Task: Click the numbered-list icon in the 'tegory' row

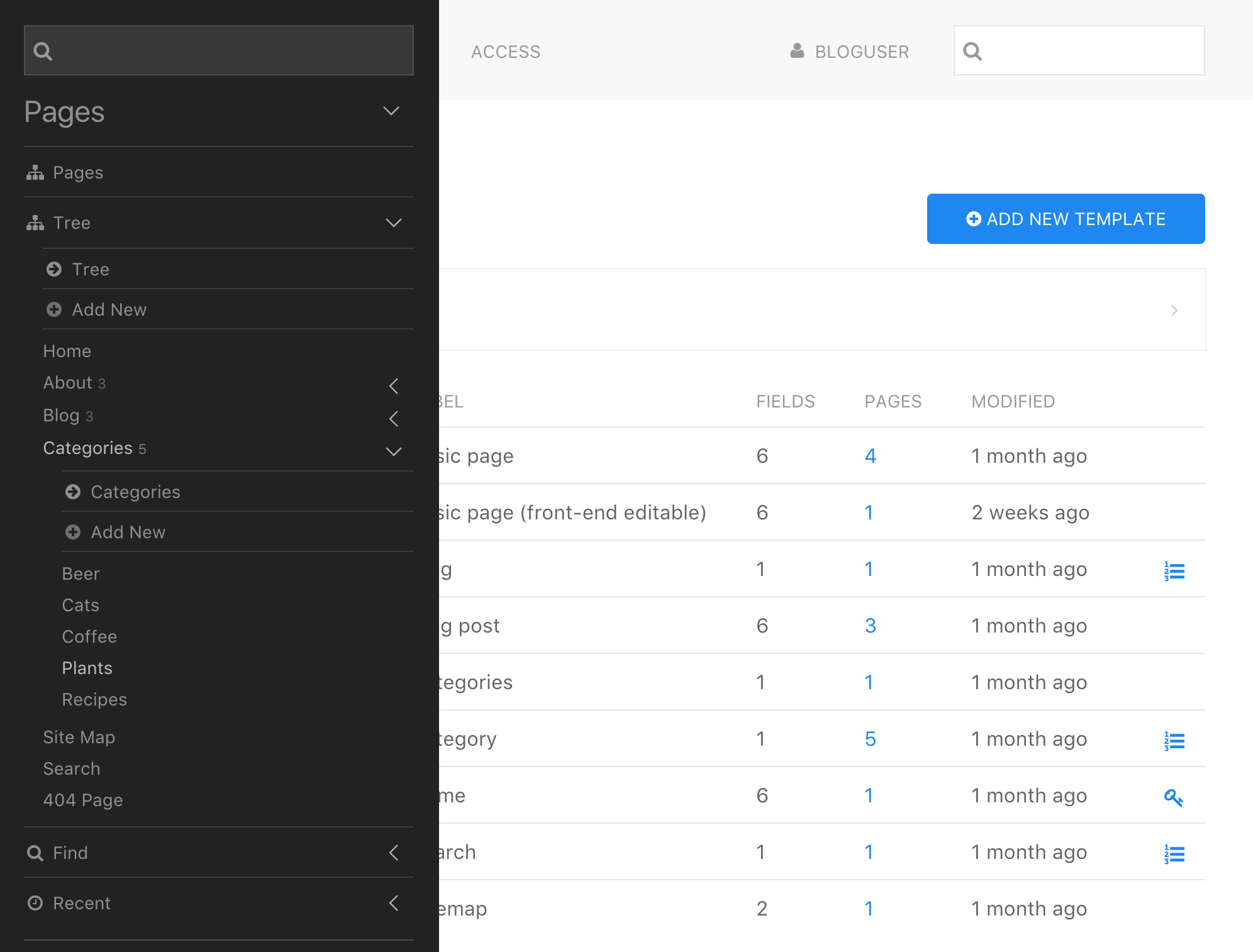Action: (x=1174, y=741)
